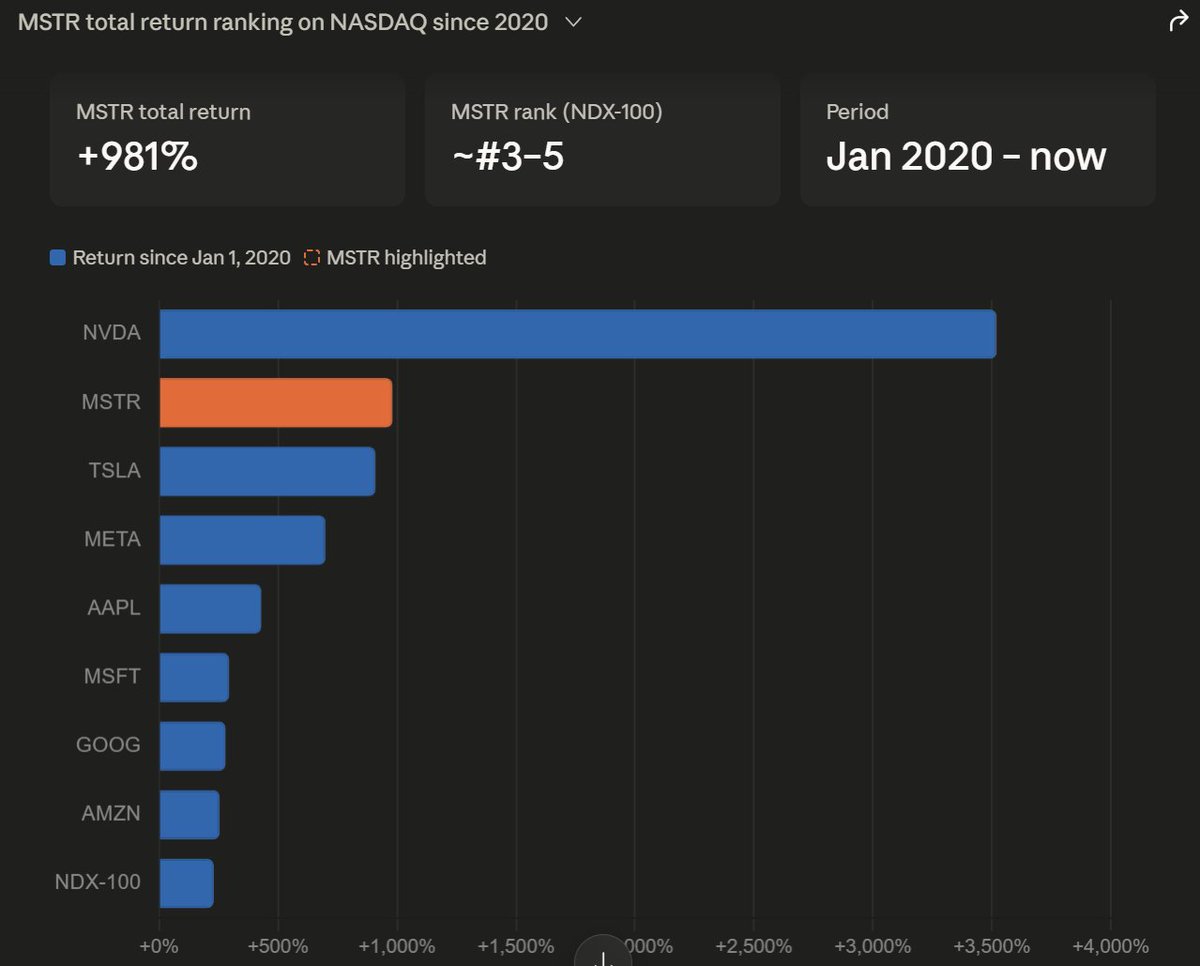The image size is (1200, 966).
Task: Click the AAPL axis label
Action: pos(114,608)
